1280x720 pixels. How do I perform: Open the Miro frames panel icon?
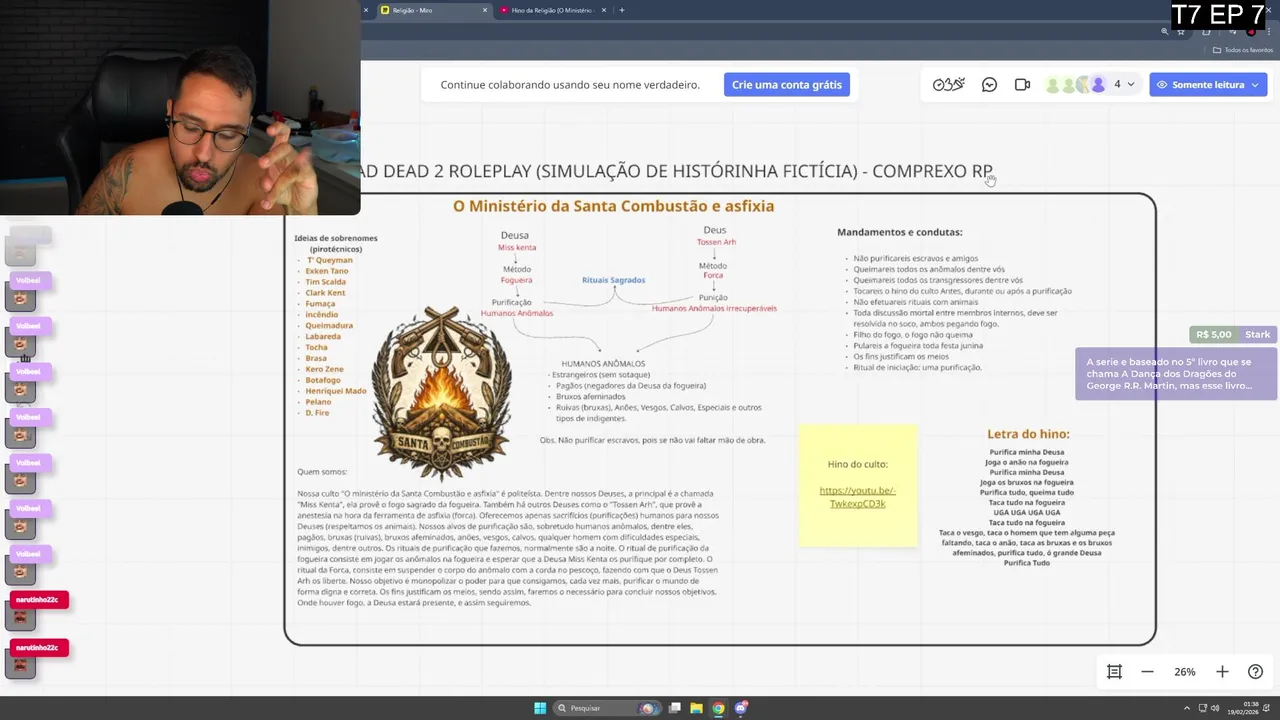click(1114, 672)
